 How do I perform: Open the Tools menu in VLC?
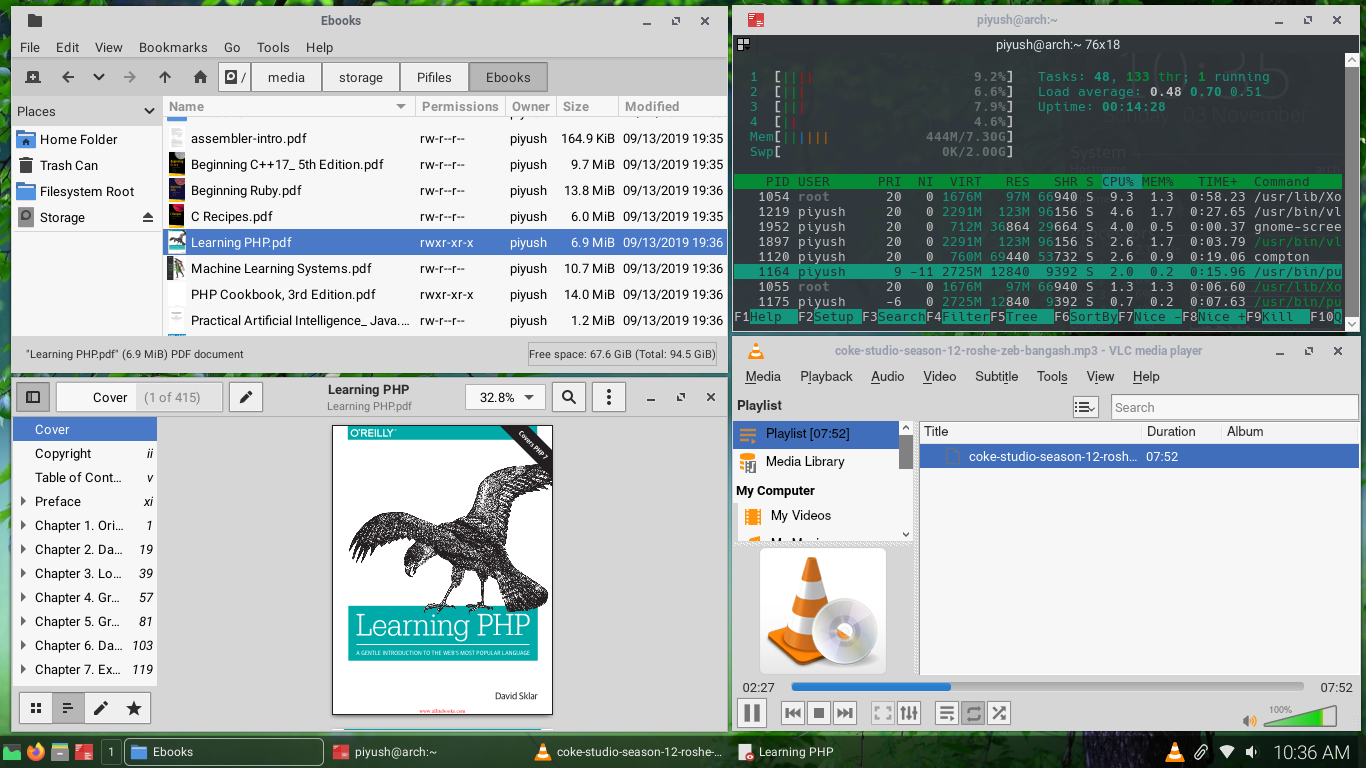[1052, 376]
